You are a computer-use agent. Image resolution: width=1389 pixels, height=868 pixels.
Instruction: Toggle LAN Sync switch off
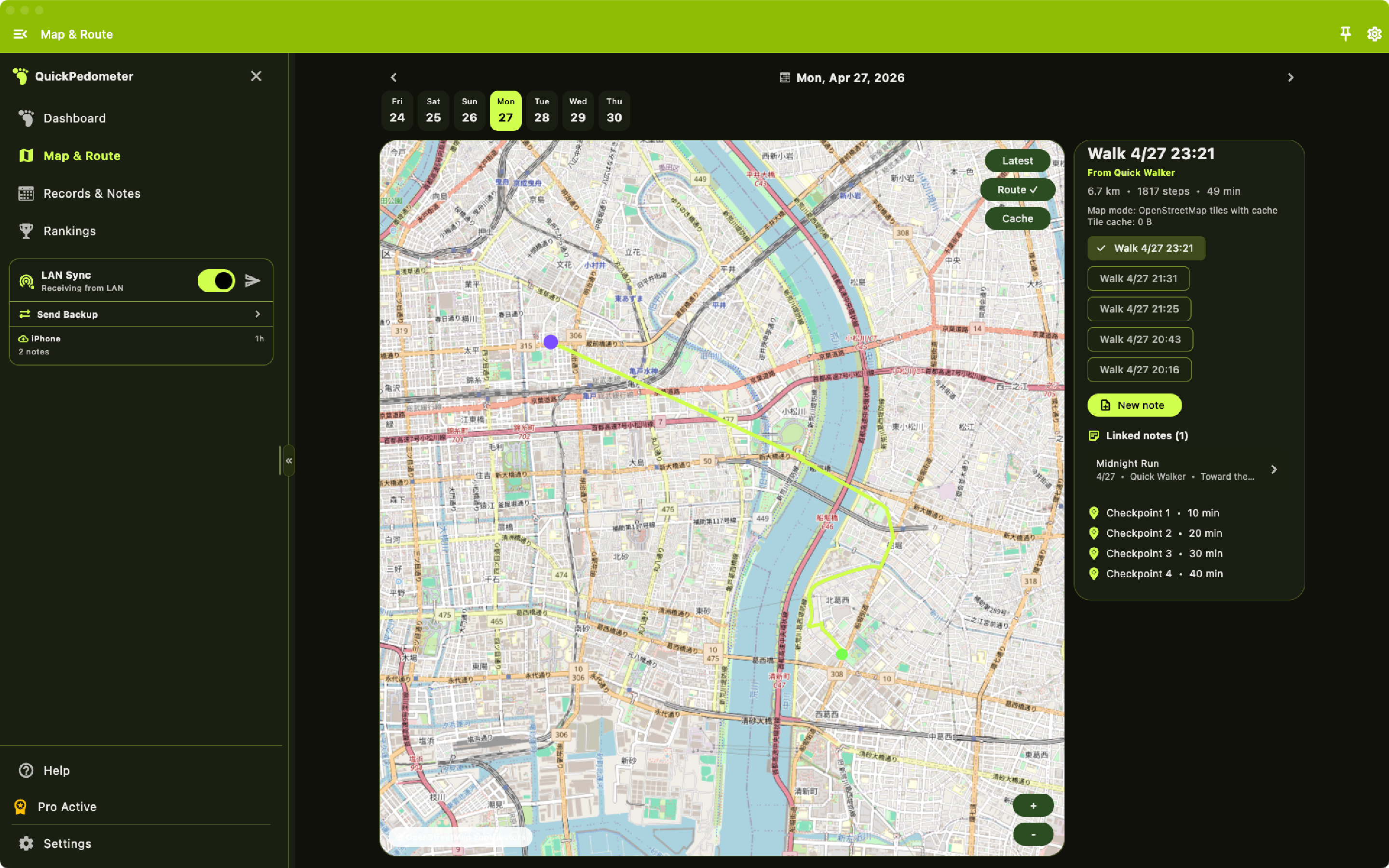coord(217,281)
